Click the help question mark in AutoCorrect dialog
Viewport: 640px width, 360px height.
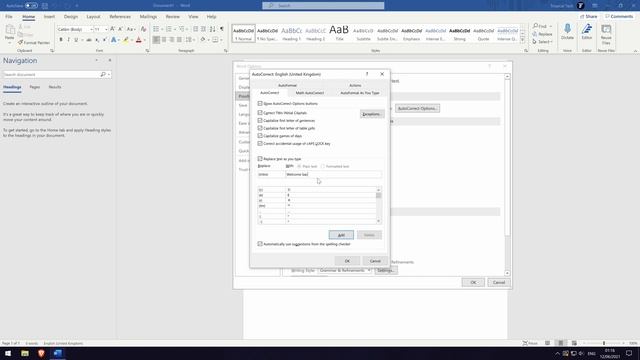click(x=367, y=74)
